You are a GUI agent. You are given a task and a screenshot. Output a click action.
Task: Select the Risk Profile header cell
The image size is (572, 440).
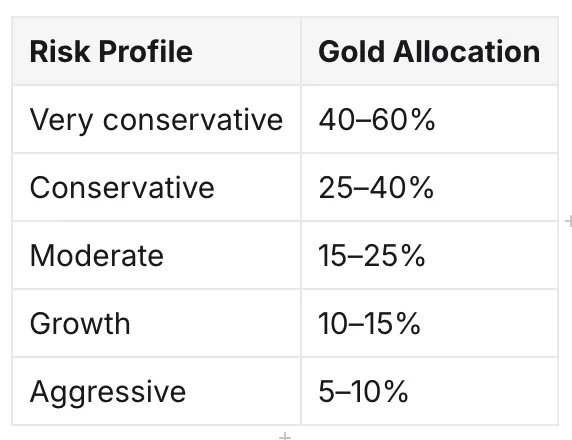[x=156, y=51]
